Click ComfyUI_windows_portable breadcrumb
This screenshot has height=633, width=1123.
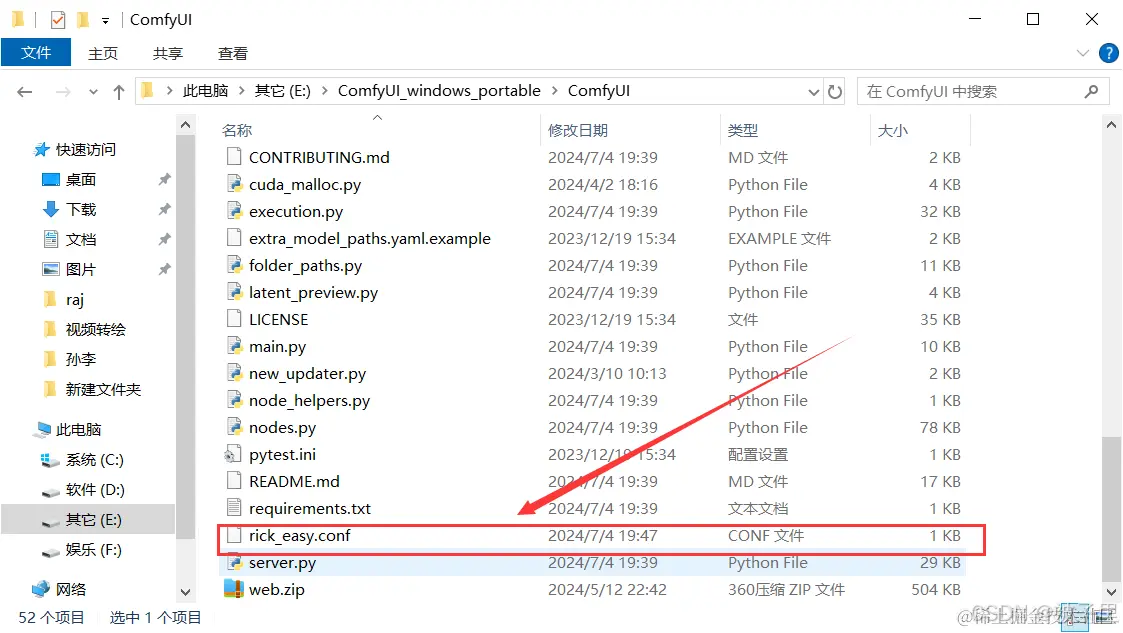(439, 91)
